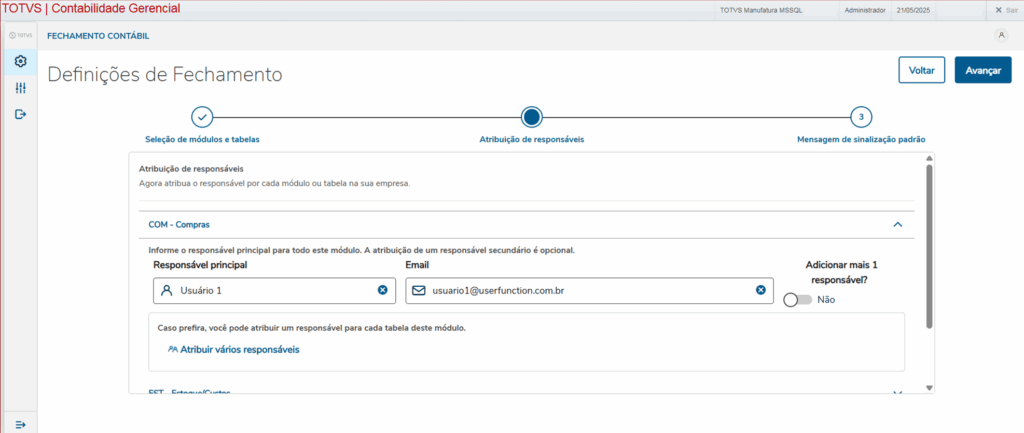The width and height of the screenshot is (1024, 433).
Task: Click the vertical scrollbar thumb of the panel
Action: point(929,246)
